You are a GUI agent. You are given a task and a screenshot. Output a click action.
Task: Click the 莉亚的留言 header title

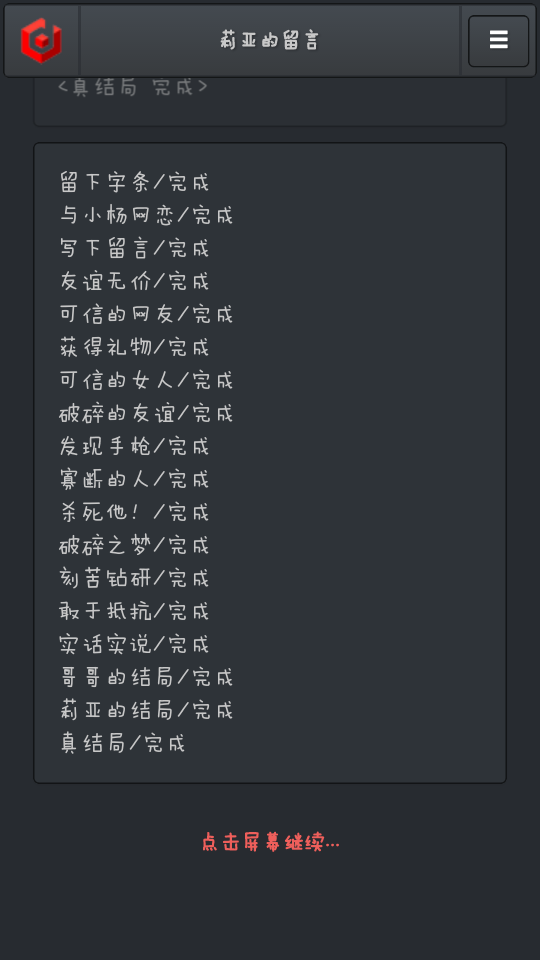pyautogui.click(x=269, y=41)
